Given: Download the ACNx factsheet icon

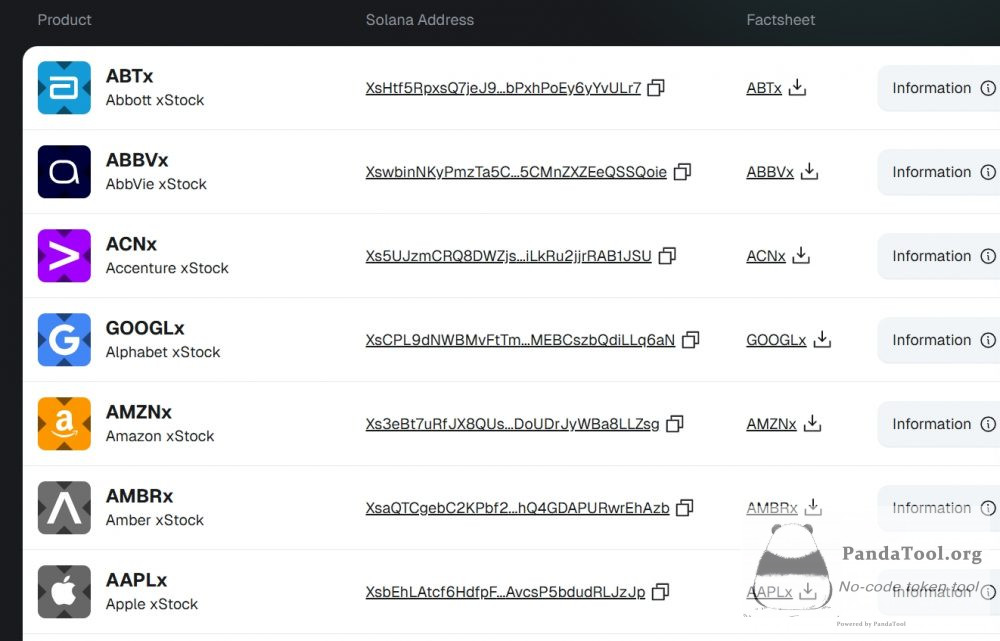Looking at the screenshot, I should (x=801, y=256).
